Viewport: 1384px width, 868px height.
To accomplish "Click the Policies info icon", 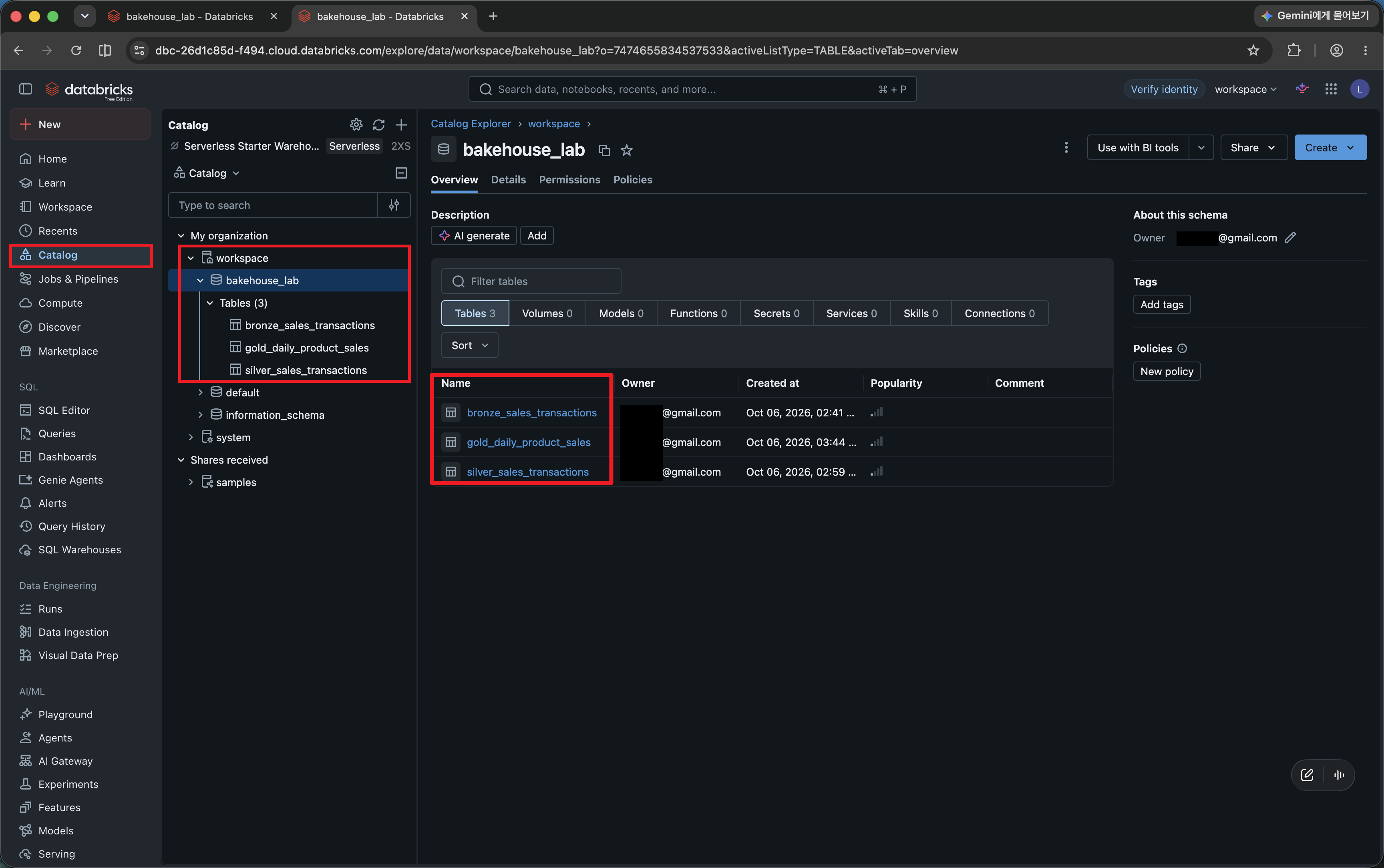I will pos(1182,348).
